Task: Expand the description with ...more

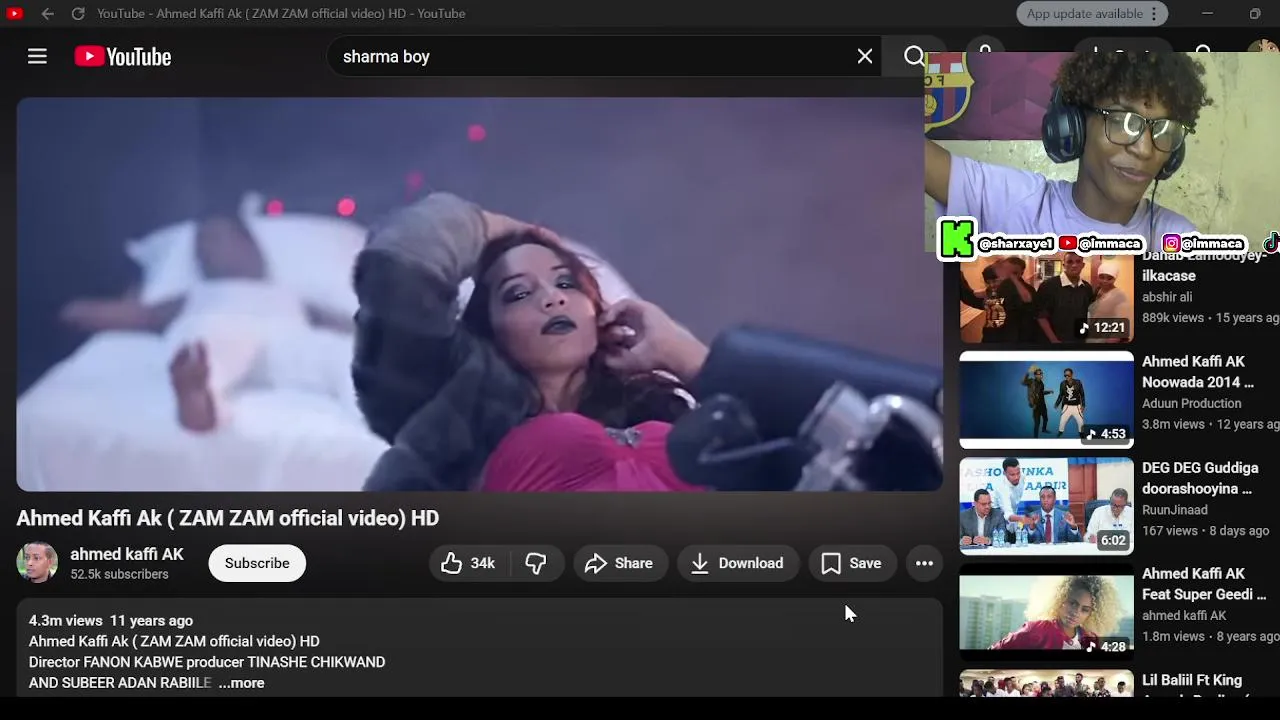Action: point(242,683)
